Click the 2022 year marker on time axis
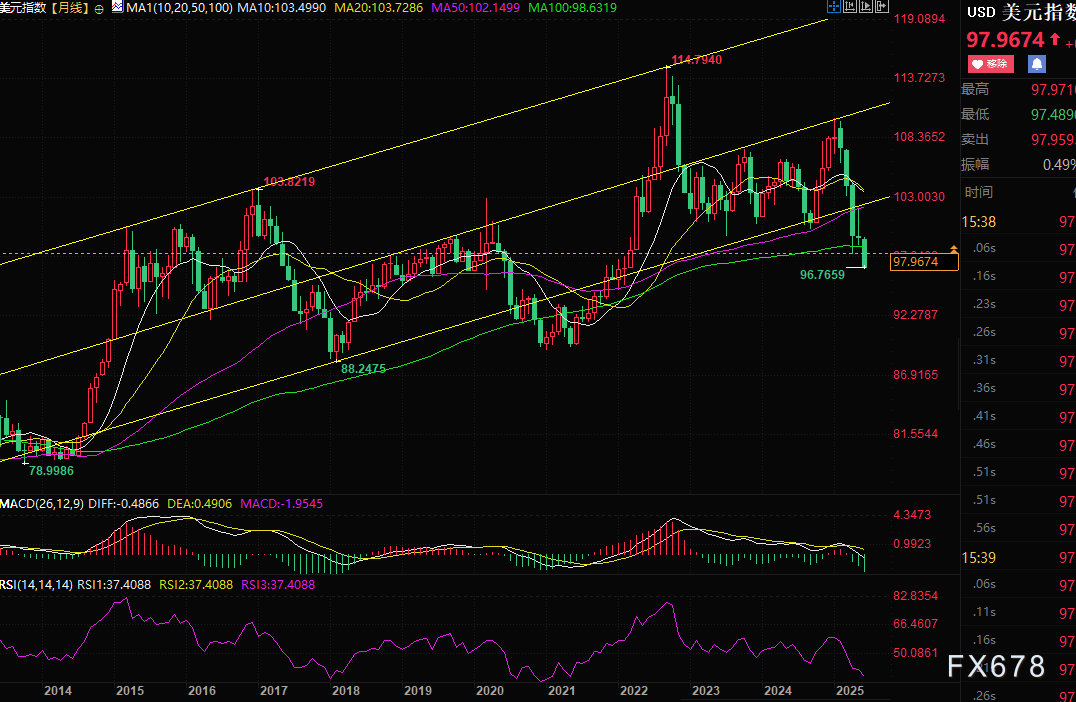Image resolution: width=1076 pixels, height=702 pixels. (633, 690)
